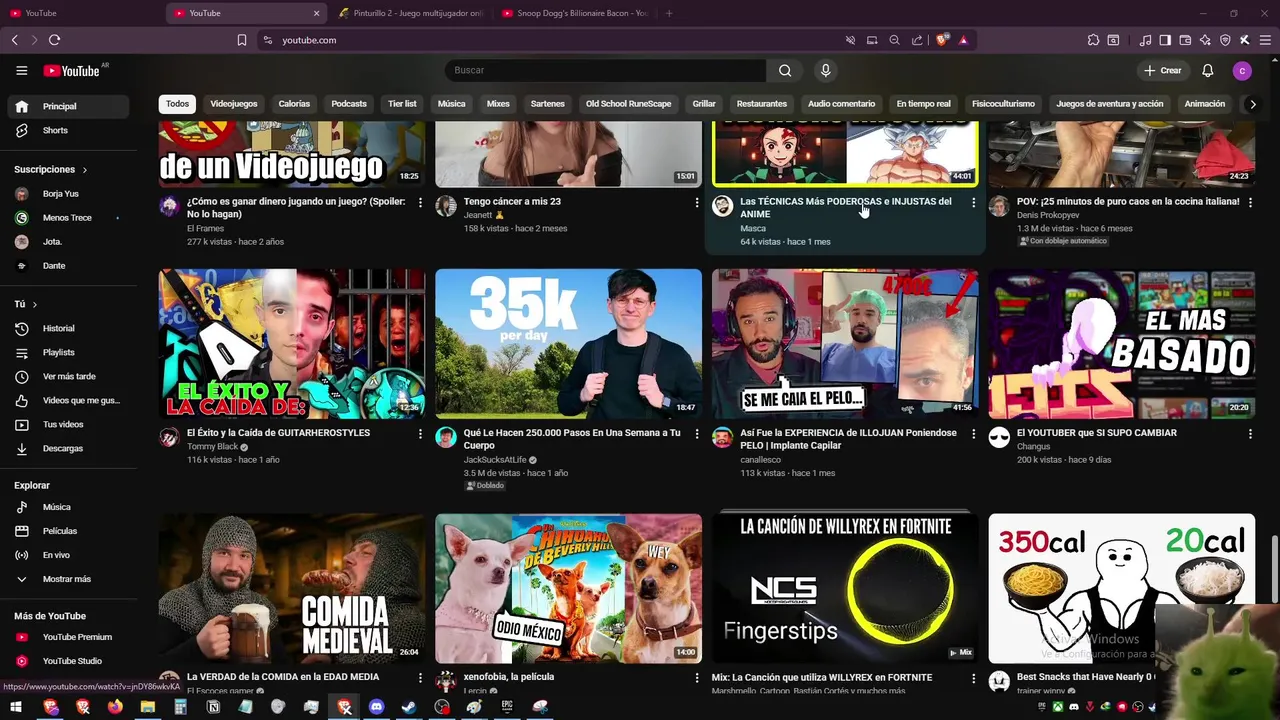Viewport: 1280px width, 720px height.
Task: Open YouTube Studio link
Action: [x=68, y=661]
